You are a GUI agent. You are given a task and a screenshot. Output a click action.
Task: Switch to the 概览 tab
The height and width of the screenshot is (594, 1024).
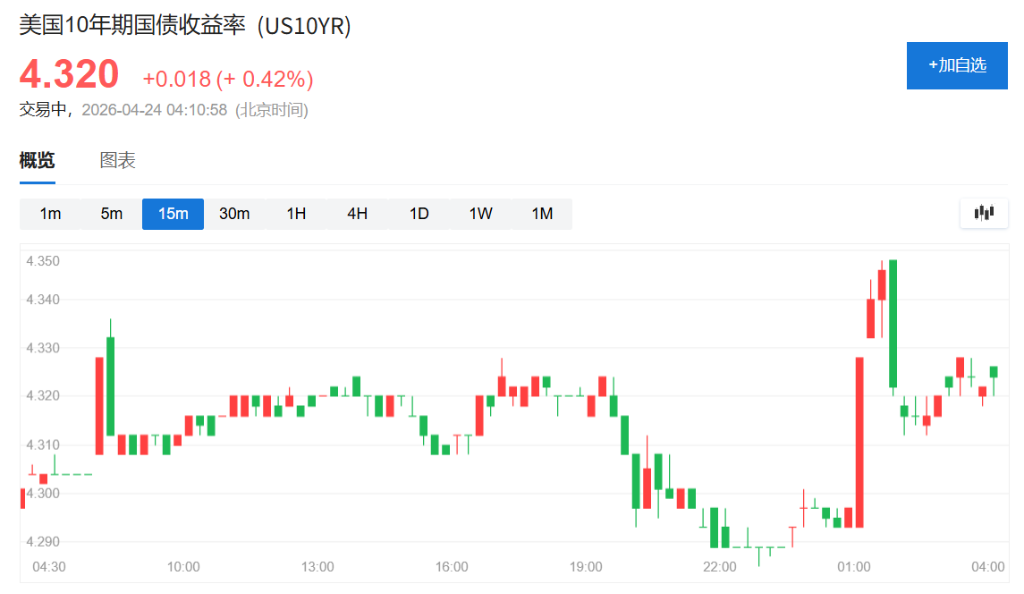pos(38,161)
